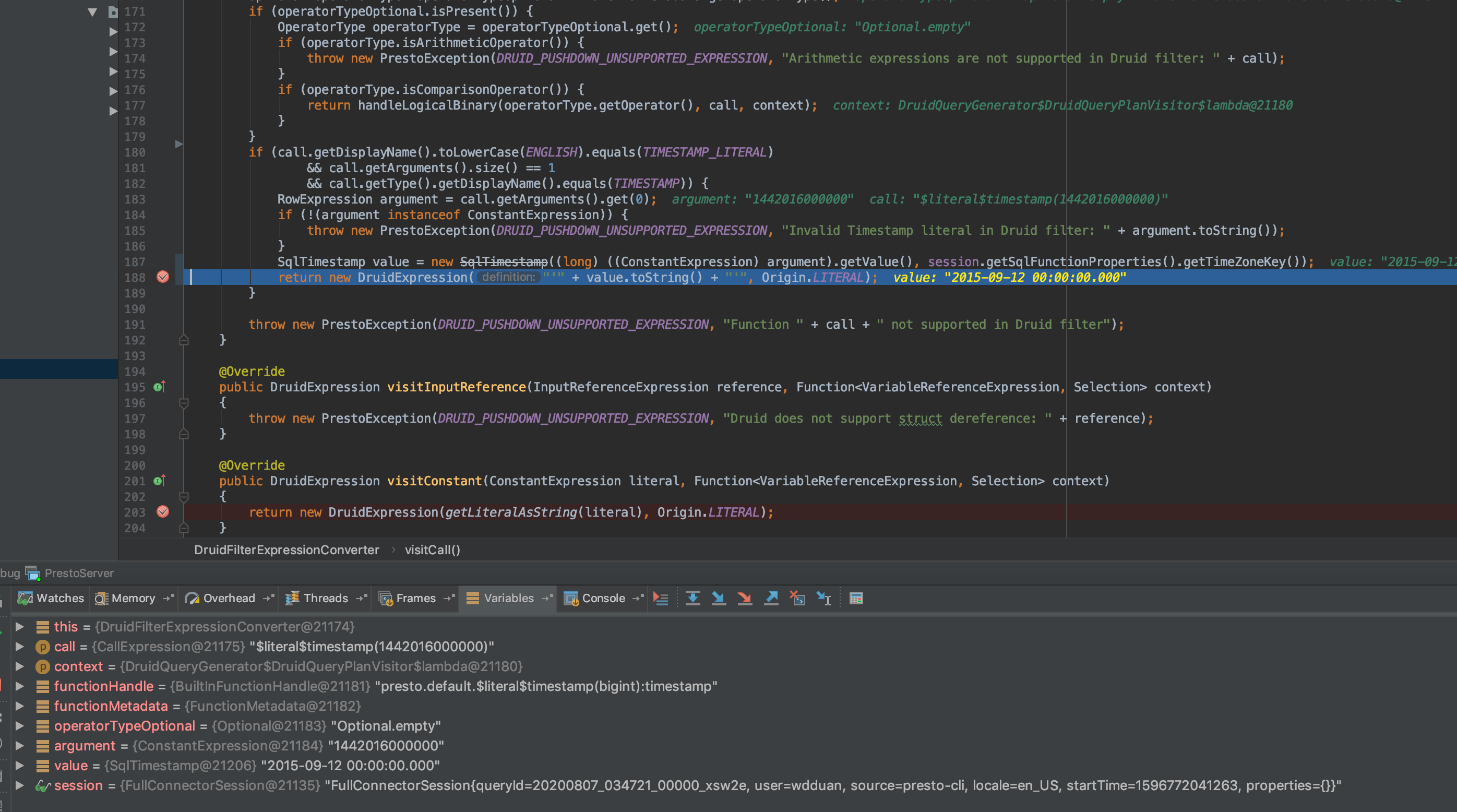Click Show Execution Point icon

coord(661,598)
